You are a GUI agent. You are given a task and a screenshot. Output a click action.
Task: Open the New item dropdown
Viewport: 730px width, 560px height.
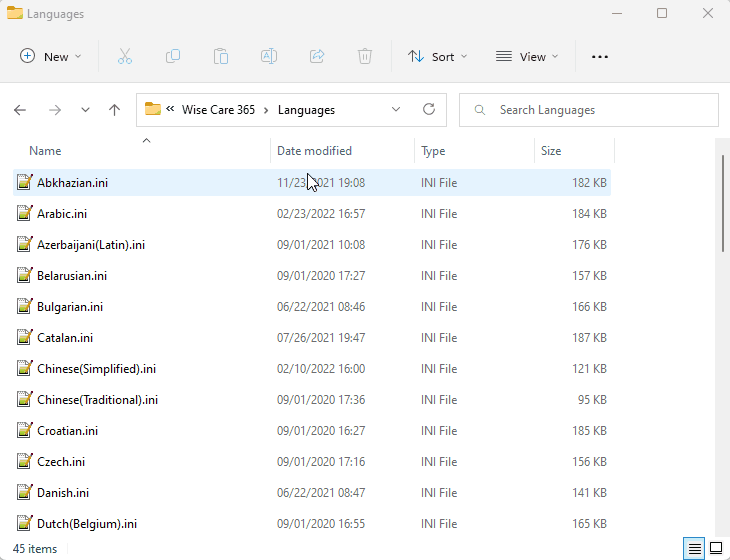point(51,57)
